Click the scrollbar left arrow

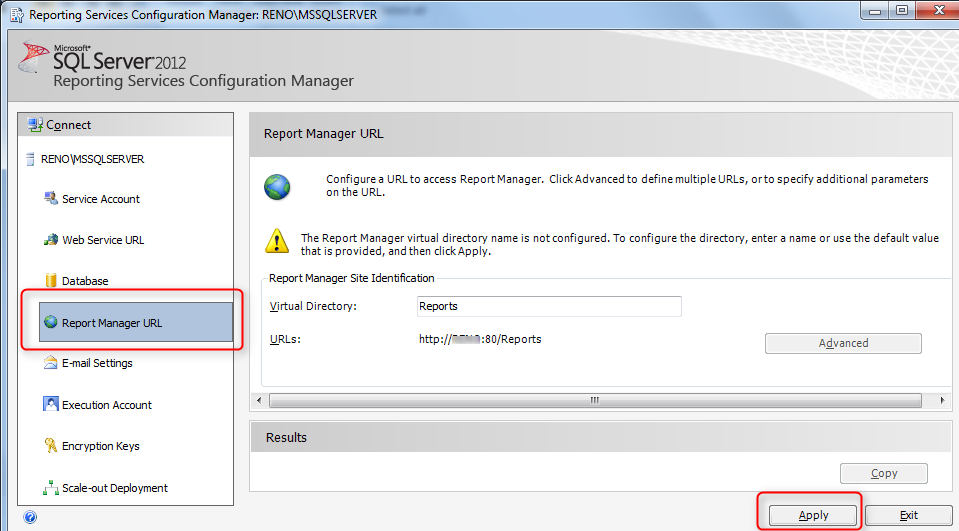click(259, 401)
